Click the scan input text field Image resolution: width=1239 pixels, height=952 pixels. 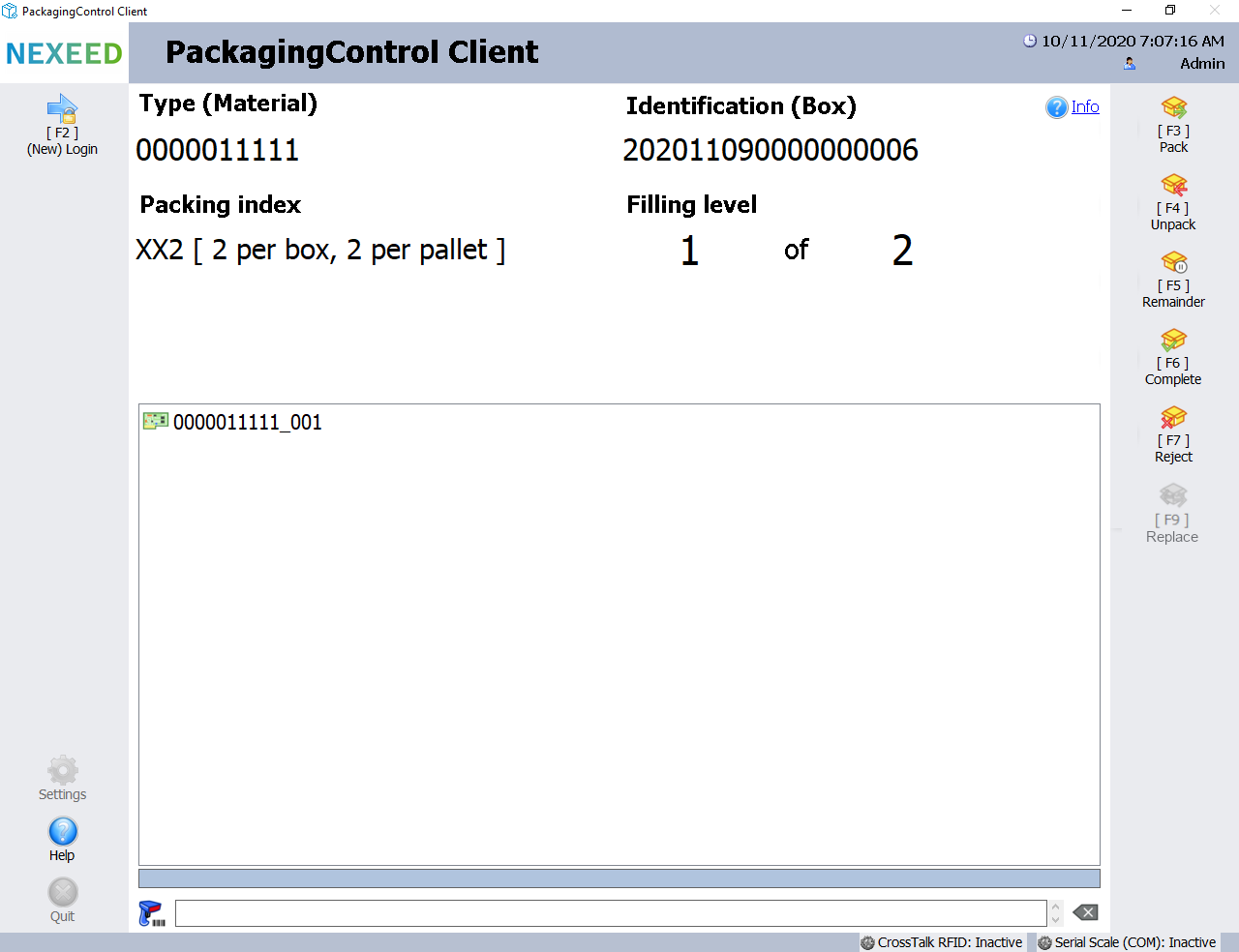[610, 913]
